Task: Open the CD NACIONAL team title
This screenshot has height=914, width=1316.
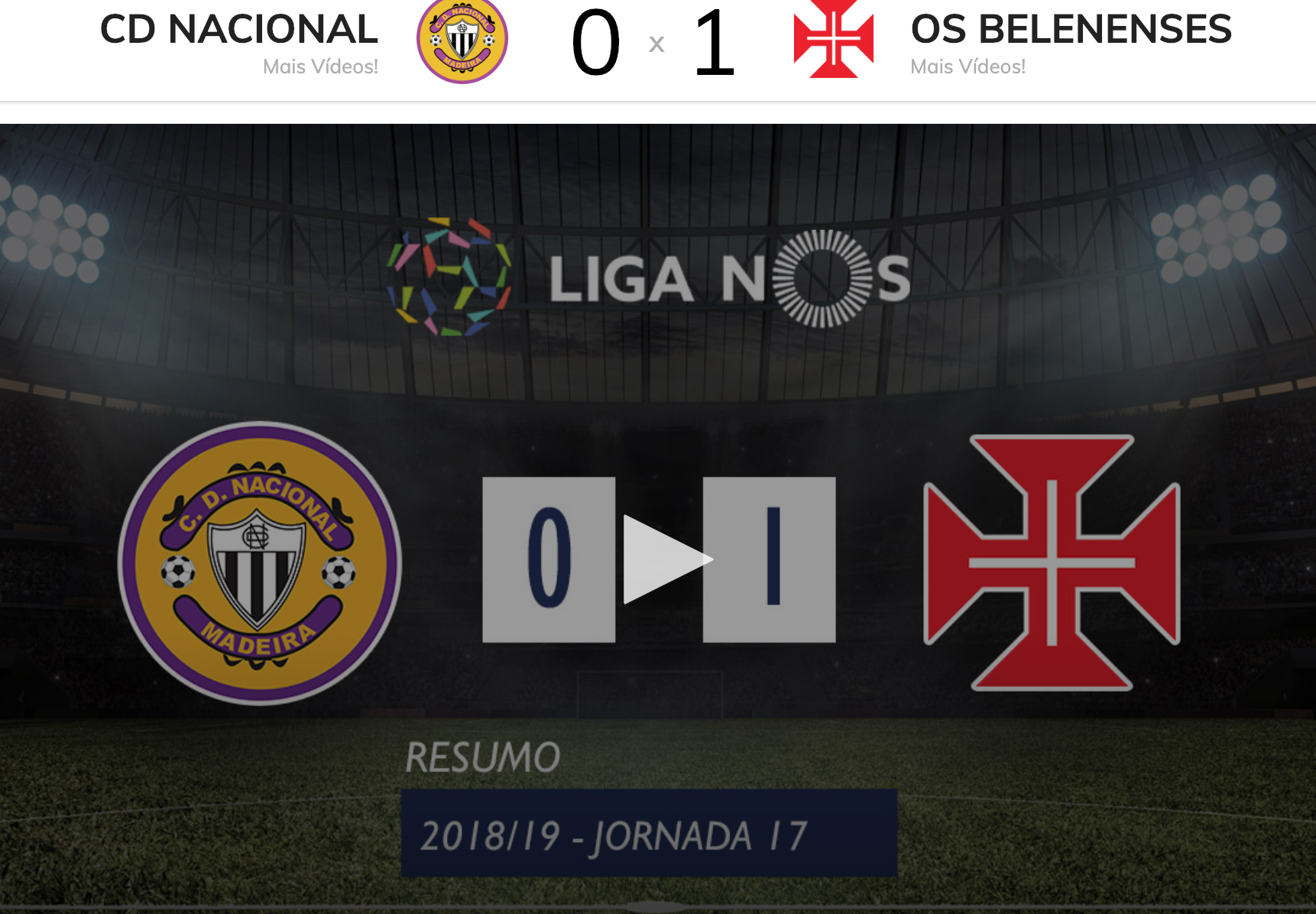Action: 239,30
